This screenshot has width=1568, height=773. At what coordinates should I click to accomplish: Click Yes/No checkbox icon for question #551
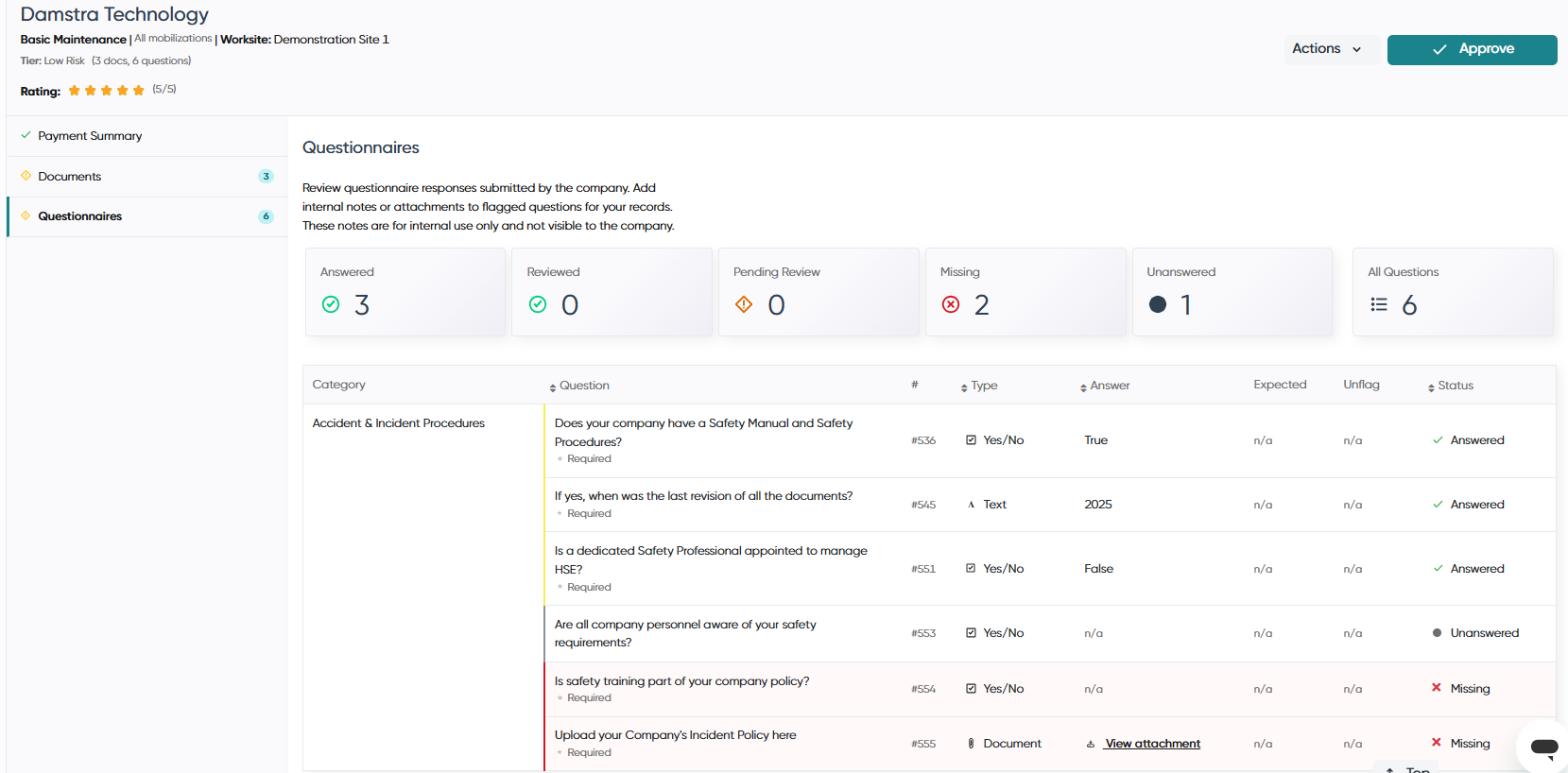971,569
